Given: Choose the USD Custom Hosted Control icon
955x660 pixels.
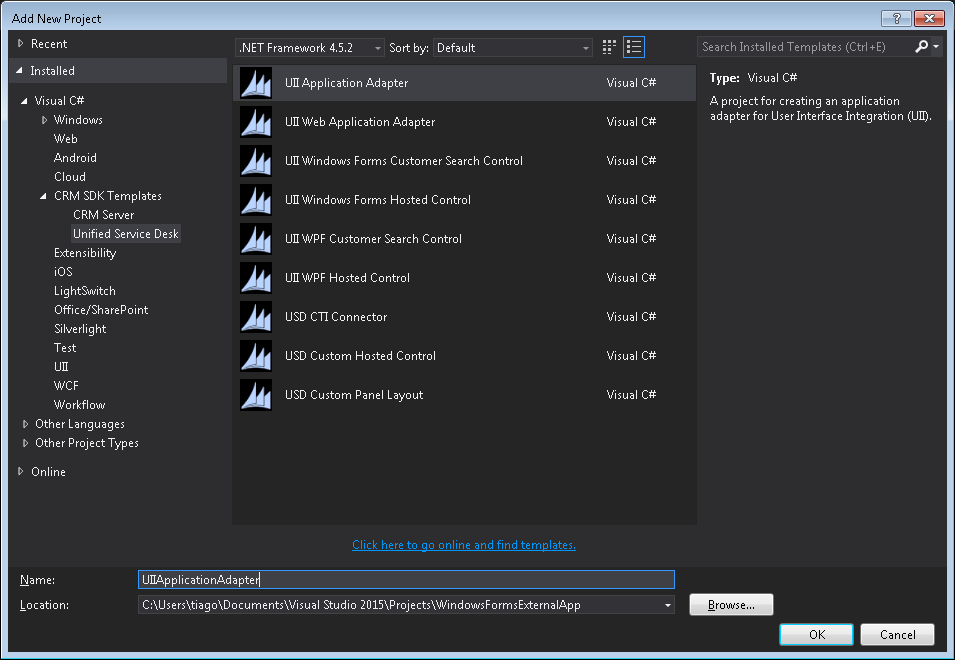Looking at the screenshot, I should pos(256,356).
